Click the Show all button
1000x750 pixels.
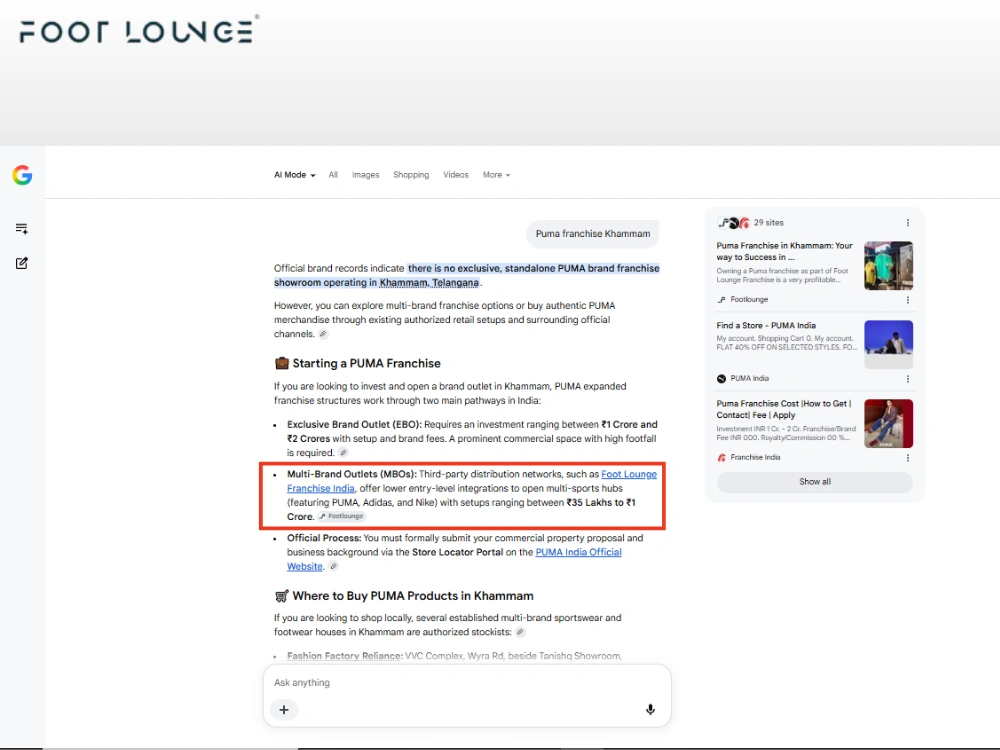coord(814,482)
